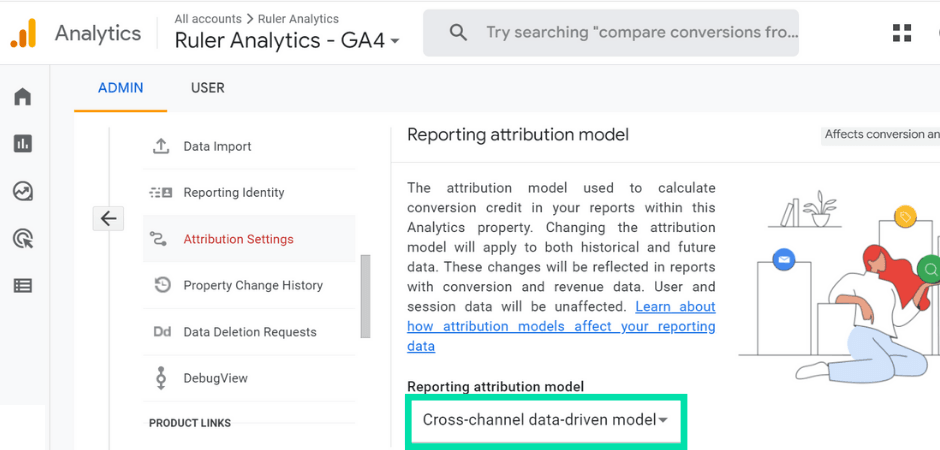The image size is (940, 450).
Task: Open Cross-channel data-driven model dropdown
Action: 545,420
